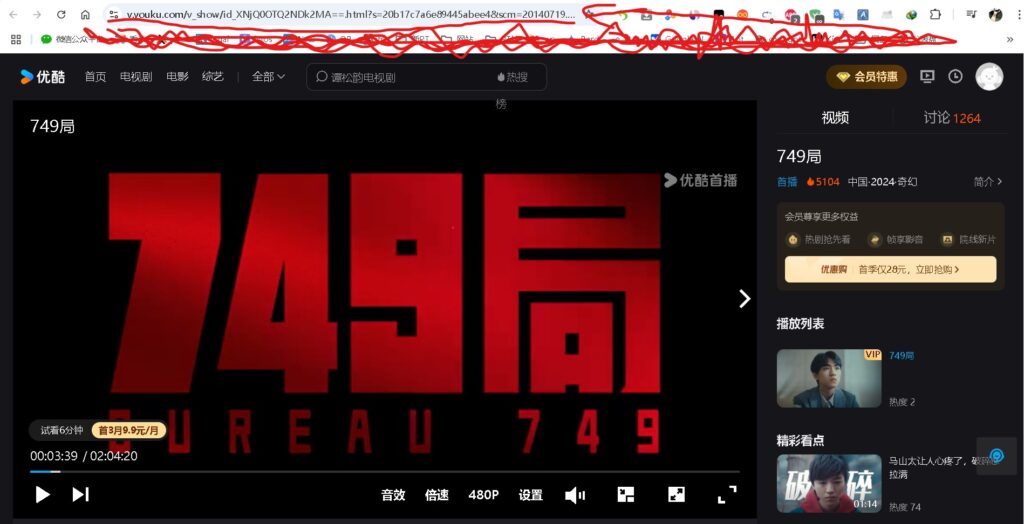Viewport: 1024px width, 524px height.
Task: Click the 会员特惠 membership button
Action: click(867, 77)
